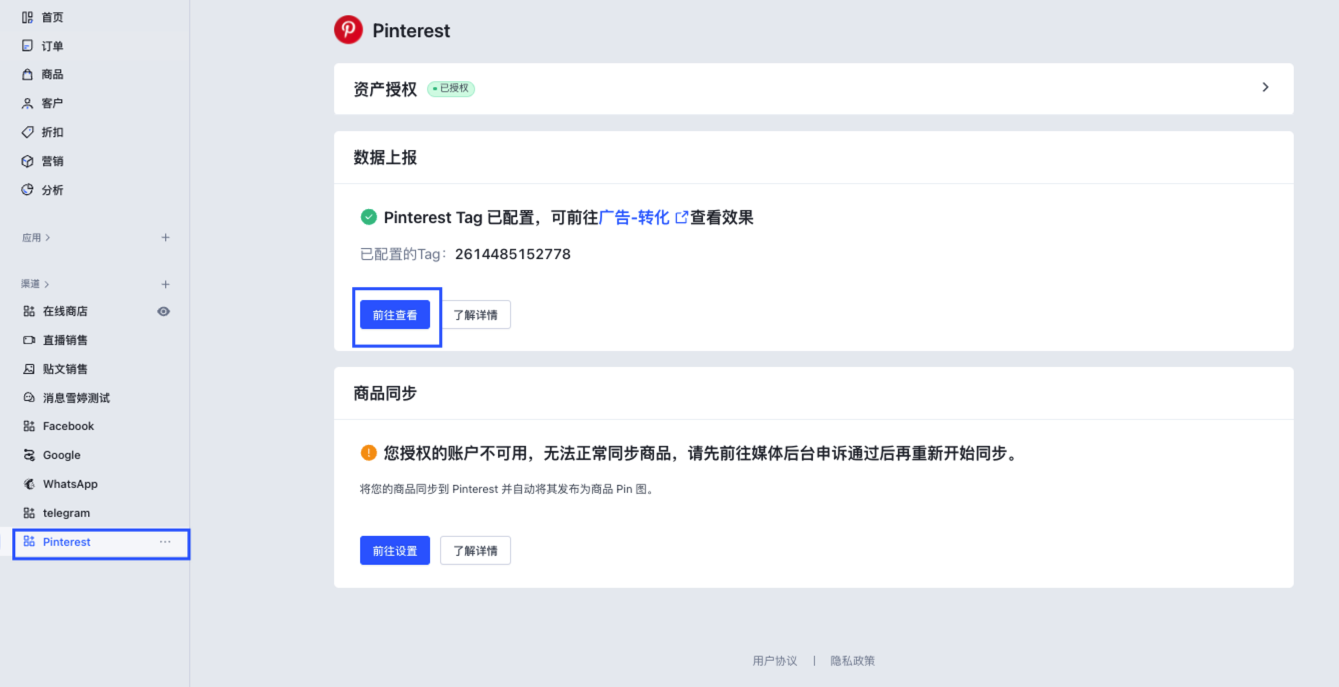Click 了解详情 under 商品同步

[x=475, y=550]
